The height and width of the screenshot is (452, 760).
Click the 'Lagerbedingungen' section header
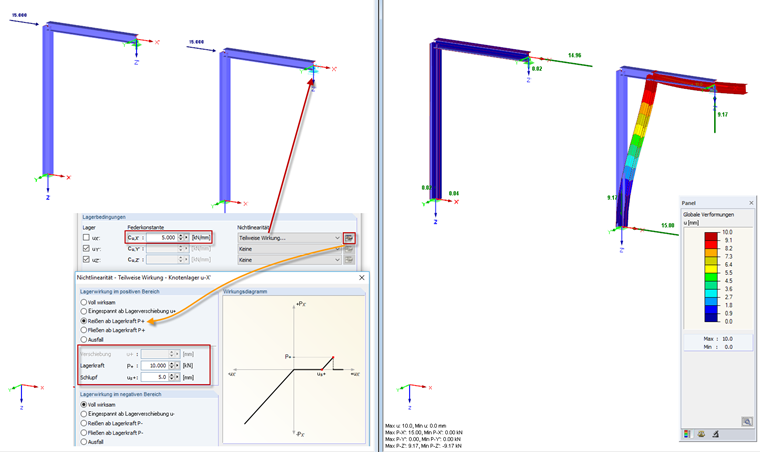tap(104, 217)
